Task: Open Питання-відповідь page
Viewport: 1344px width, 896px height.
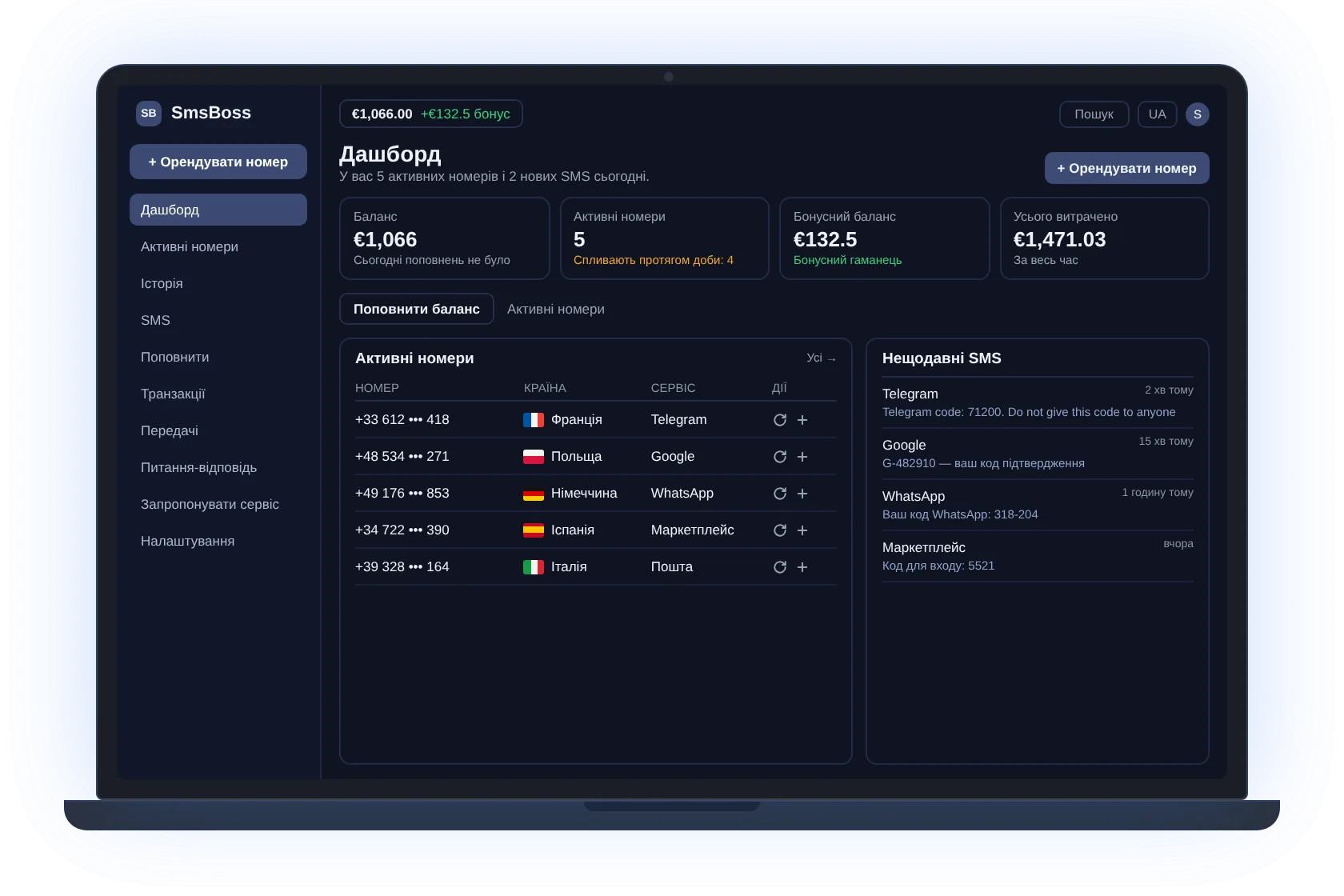Action: coord(218,467)
